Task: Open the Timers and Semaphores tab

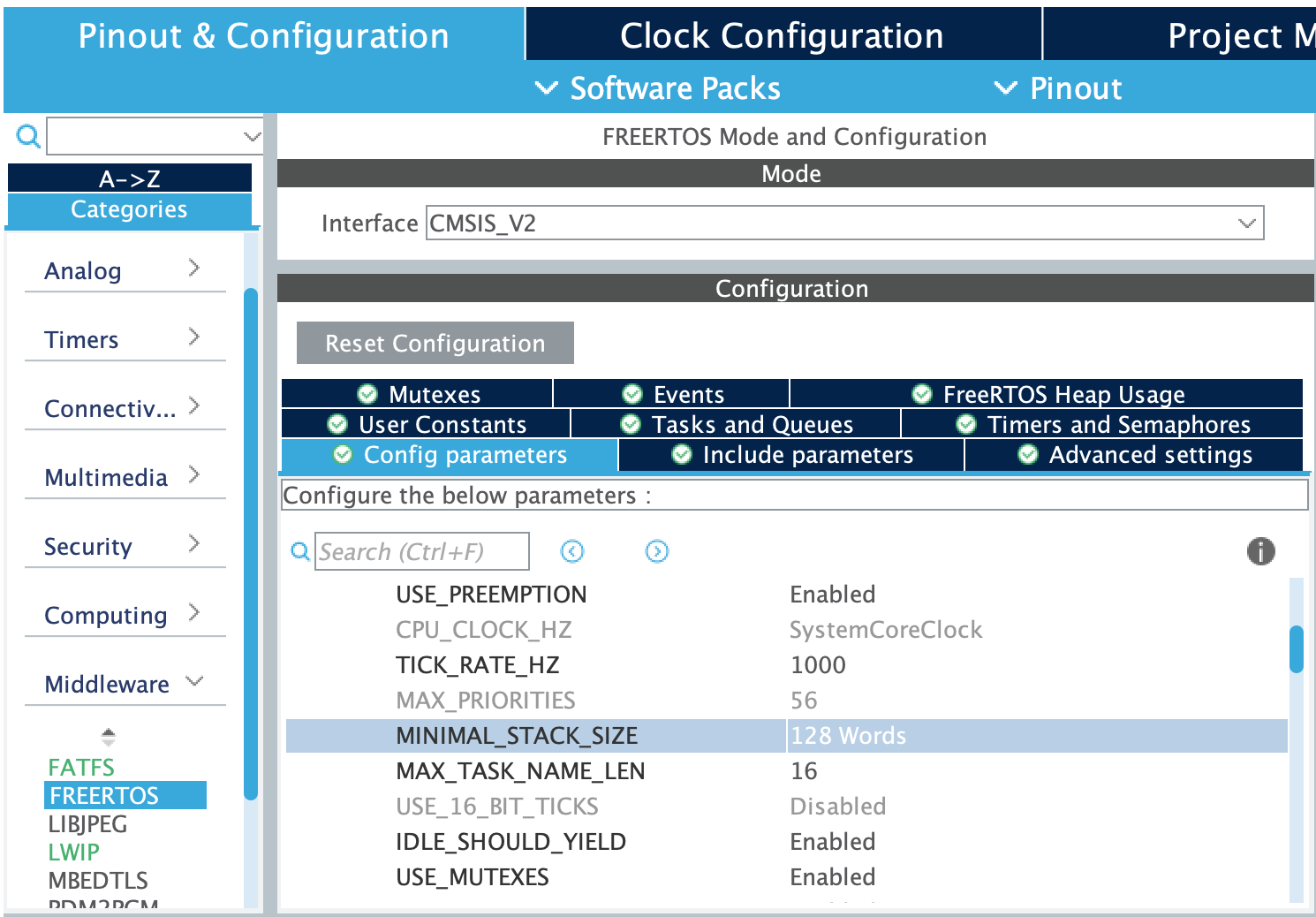Action: pos(1102,424)
